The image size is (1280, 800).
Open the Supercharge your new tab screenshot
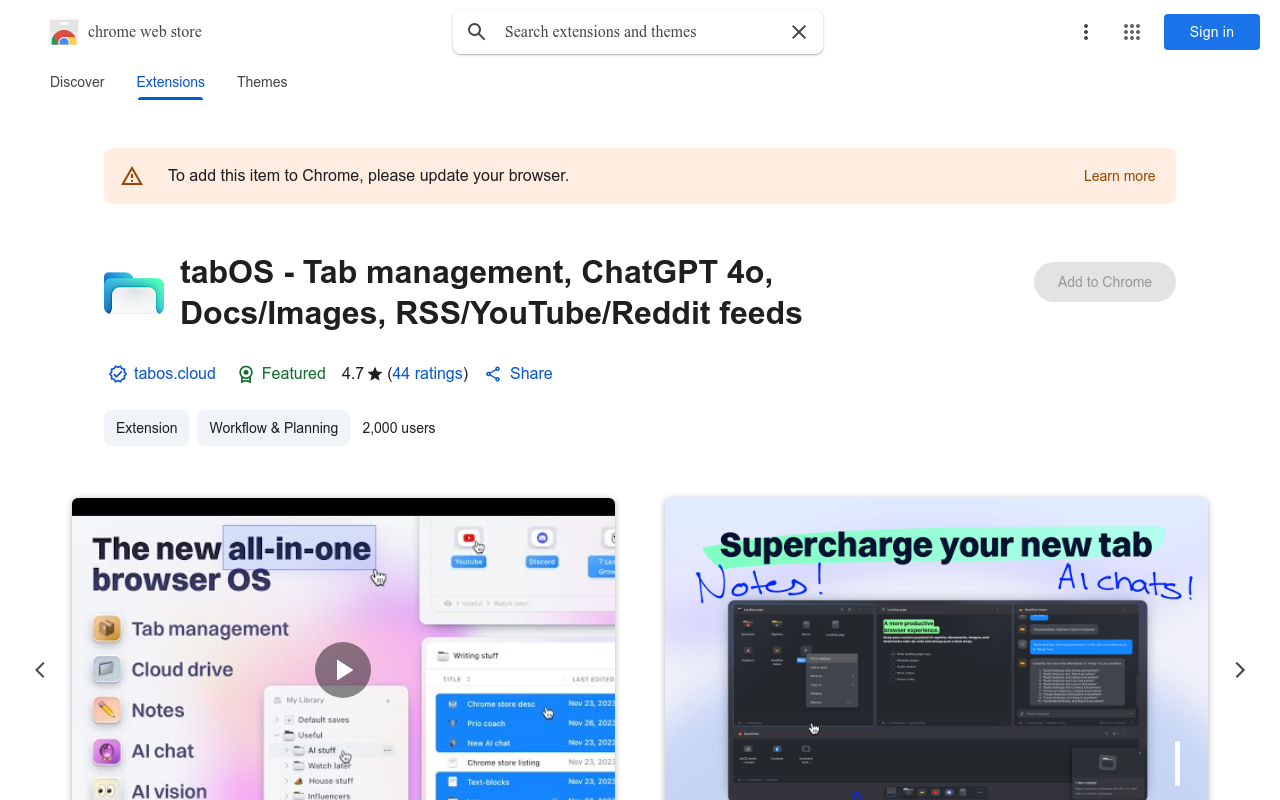pyautogui.click(x=936, y=649)
